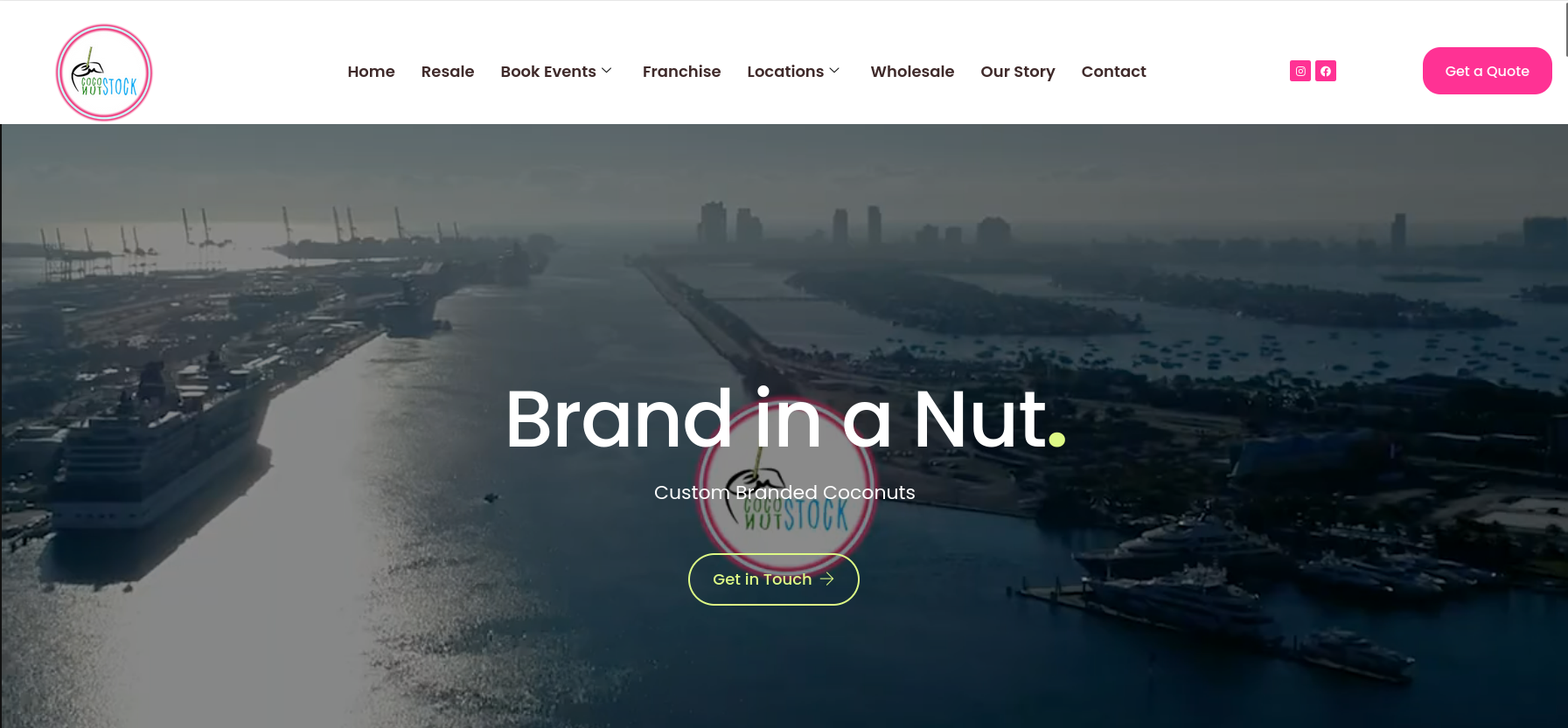Expand the Book Events chevron
Screen dimensions: 1568x728
[x=607, y=71]
